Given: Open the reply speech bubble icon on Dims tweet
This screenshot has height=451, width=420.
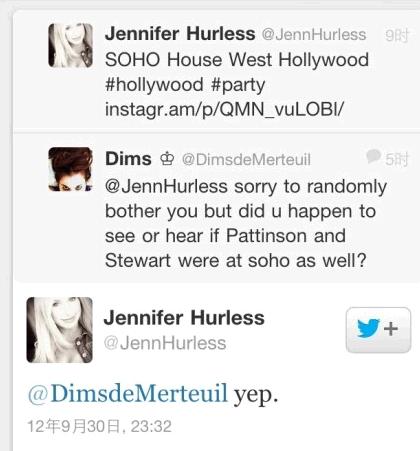Looking at the screenshot, I should click(373, 156).
